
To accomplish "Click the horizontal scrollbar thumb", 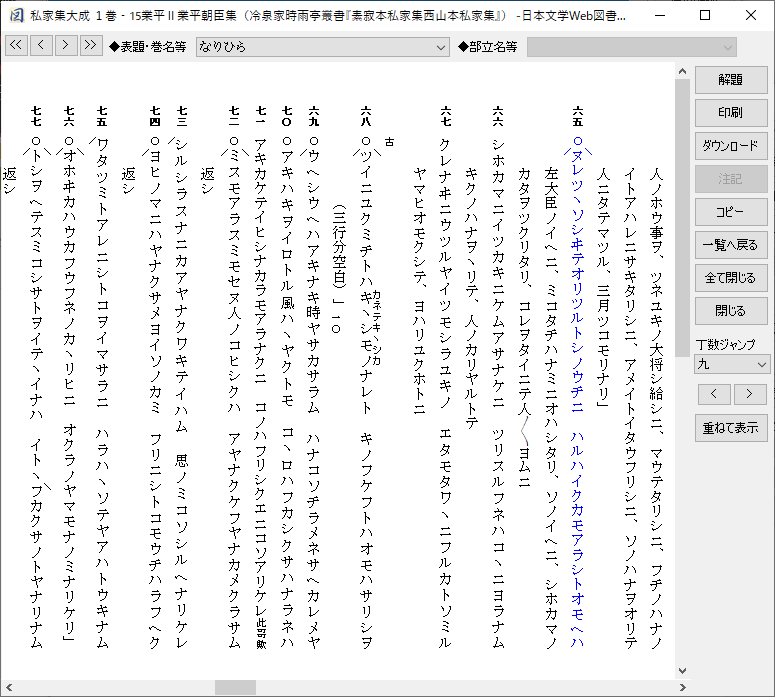I will tap(235, 688).
